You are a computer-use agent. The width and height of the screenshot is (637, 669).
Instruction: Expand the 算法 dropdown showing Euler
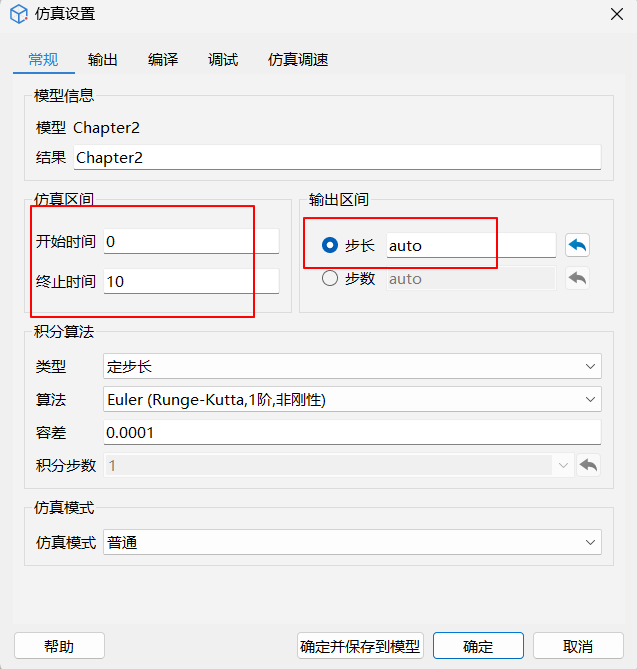352,400
